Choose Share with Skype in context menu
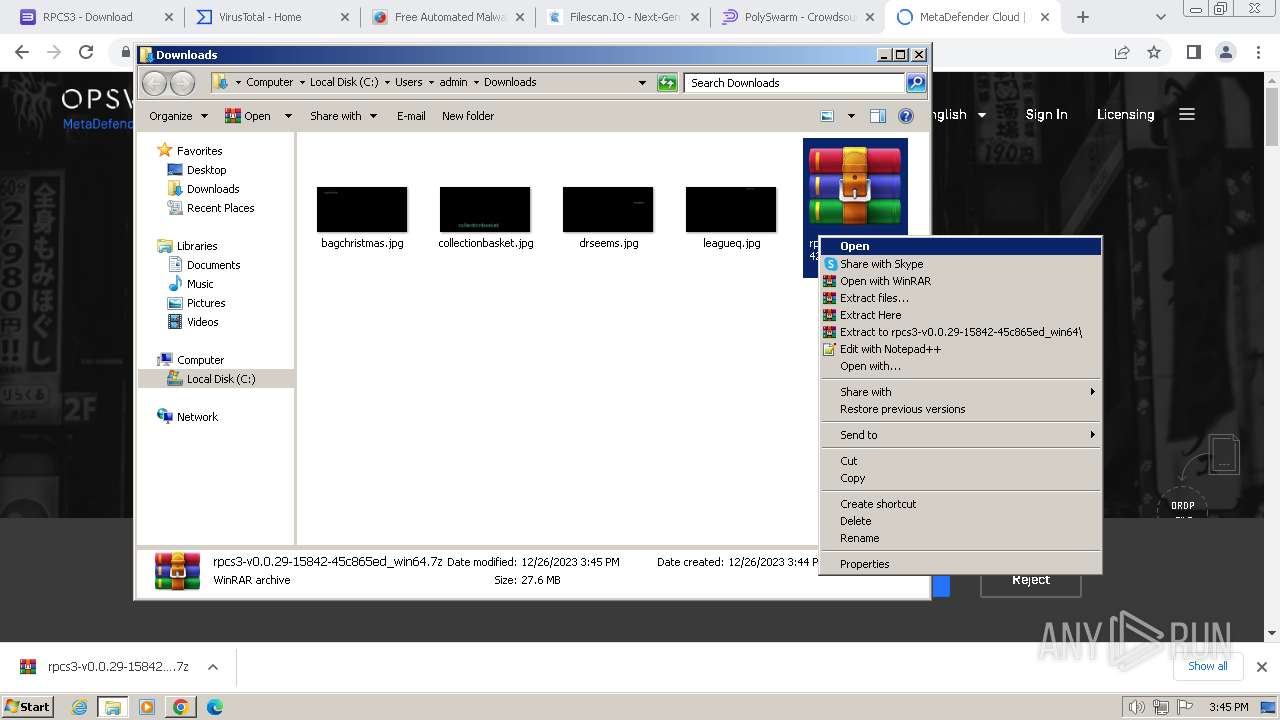 point(960,264)
